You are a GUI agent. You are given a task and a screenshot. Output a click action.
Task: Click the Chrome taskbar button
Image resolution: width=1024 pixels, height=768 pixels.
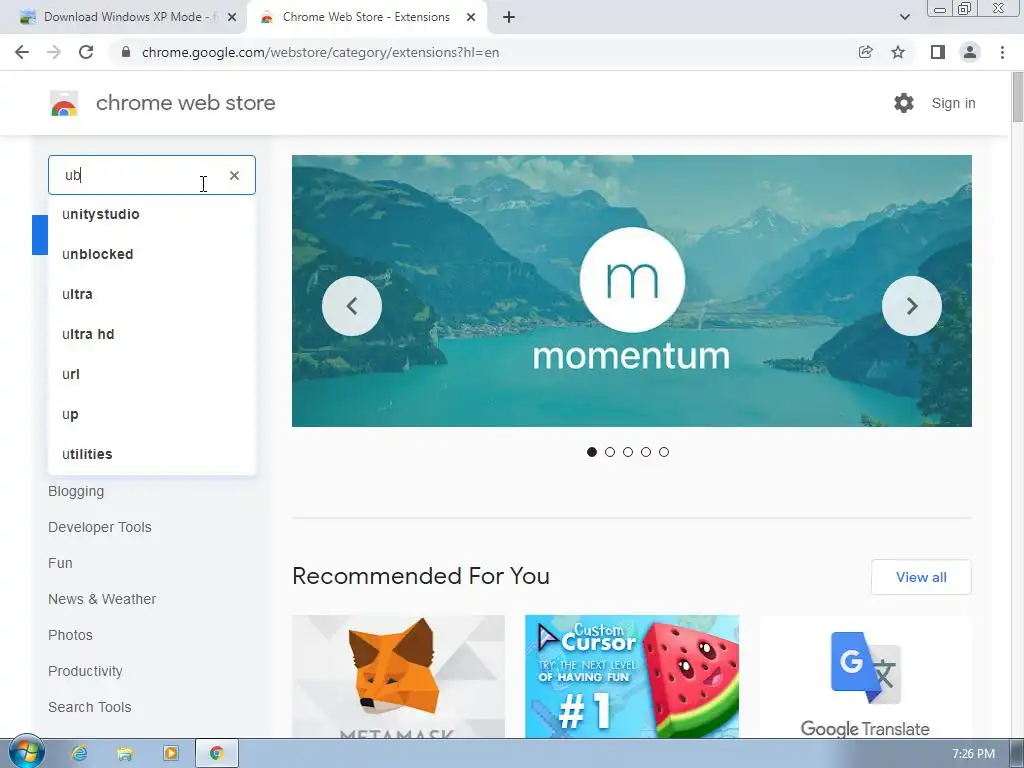(217, 754)
